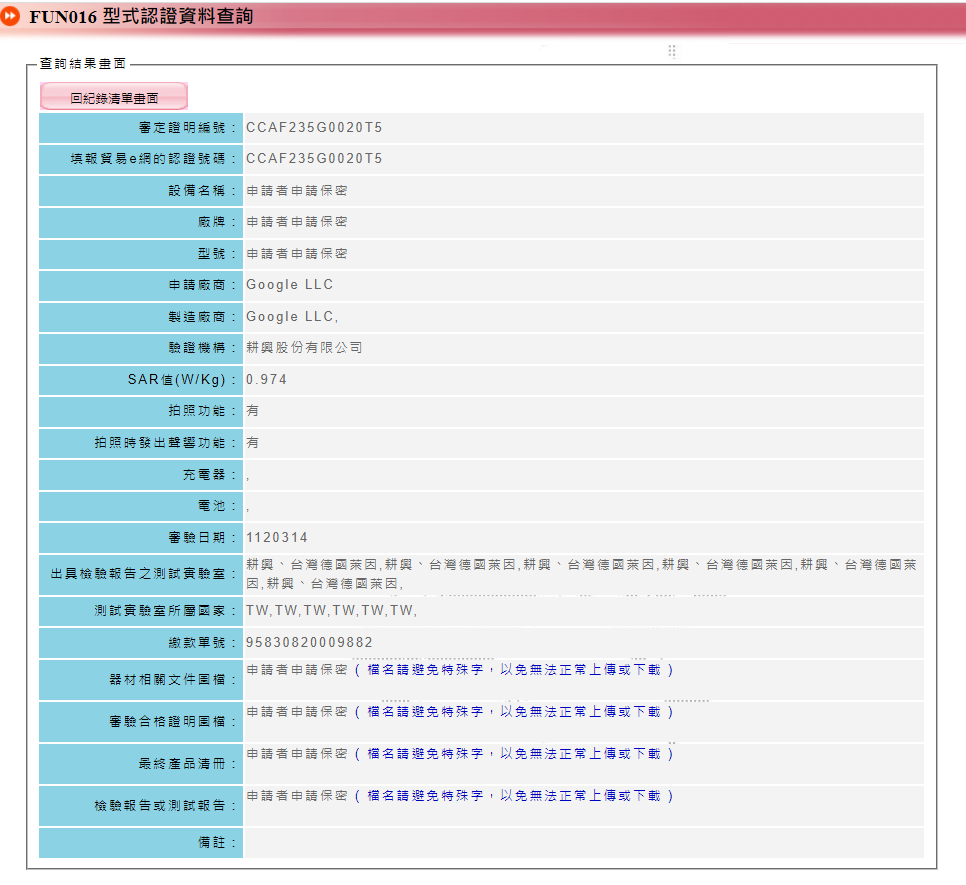Click the blue filename note in 審驗合格證明圖檔 row
The height and width of the screenshot is (885, 966).
[514, 712]
